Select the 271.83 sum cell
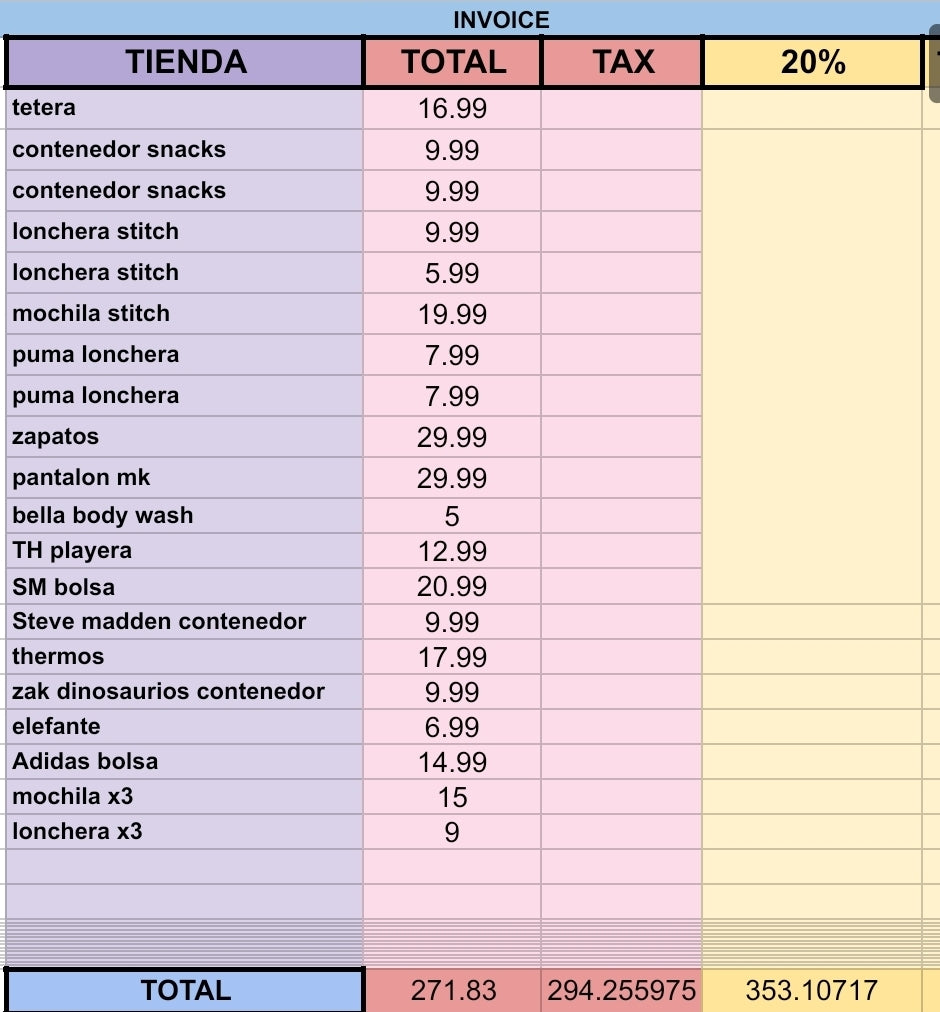 (453, 990)
